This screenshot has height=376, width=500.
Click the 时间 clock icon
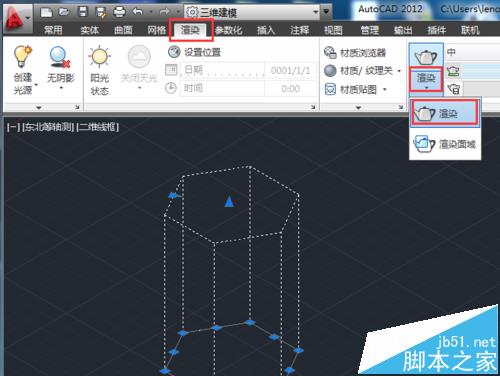[171, 88]
